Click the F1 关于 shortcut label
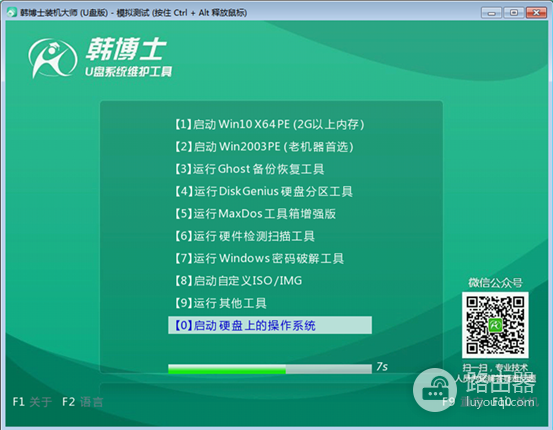 click(x=32, y=402)
